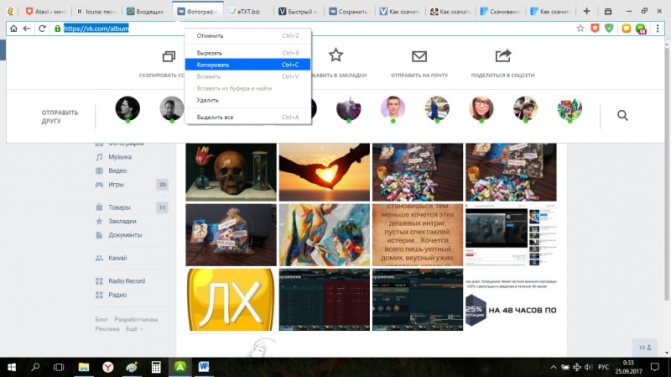Bookmark the page with the address bar star

(580, 29)
